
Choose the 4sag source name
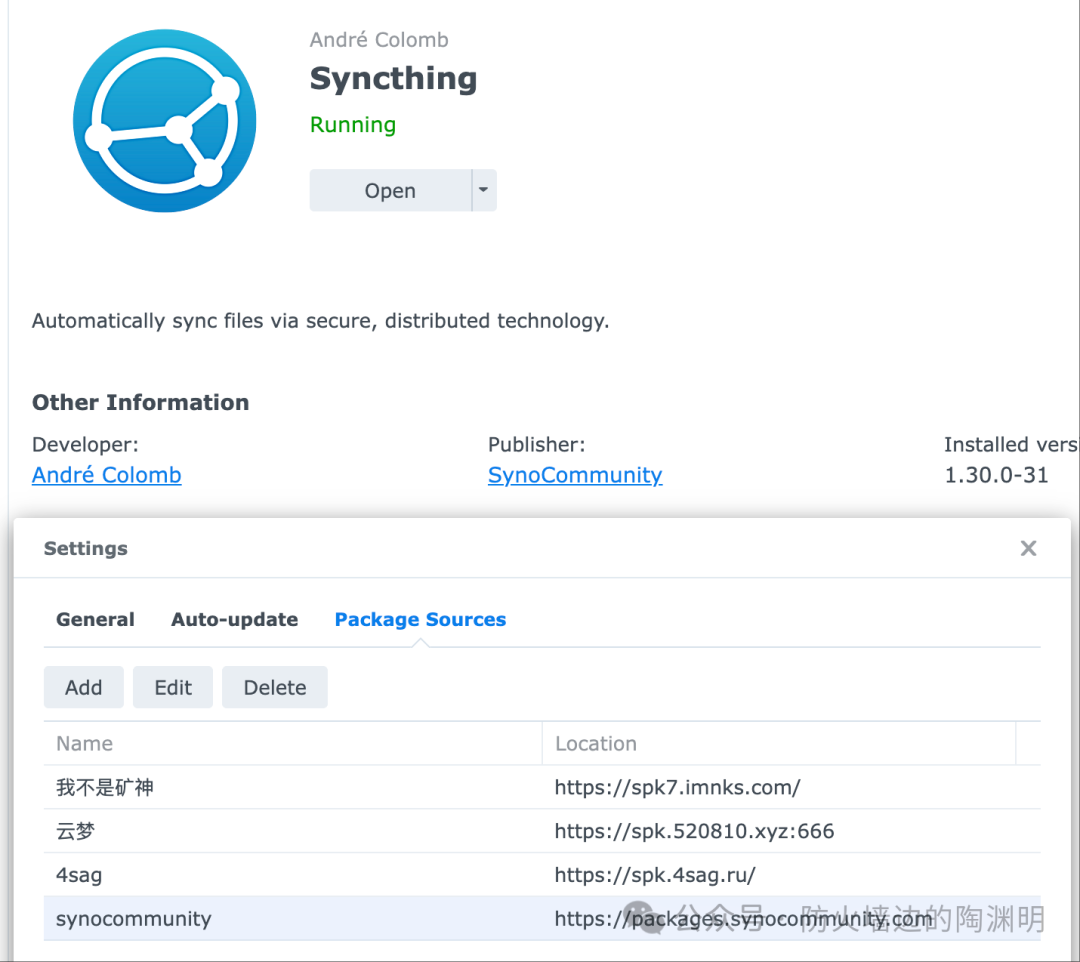point(79,875)
